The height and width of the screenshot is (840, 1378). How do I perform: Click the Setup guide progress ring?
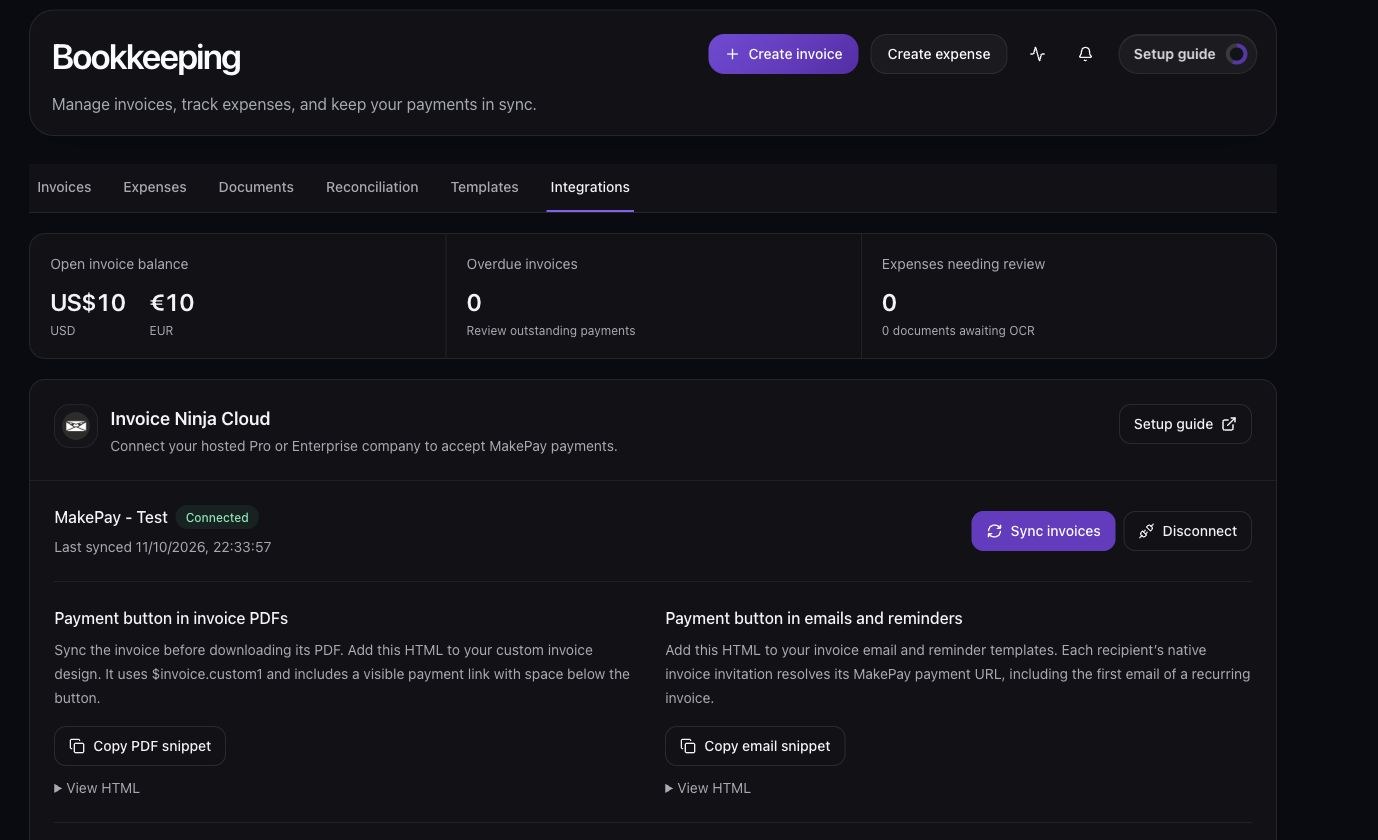coord(1237,54)
